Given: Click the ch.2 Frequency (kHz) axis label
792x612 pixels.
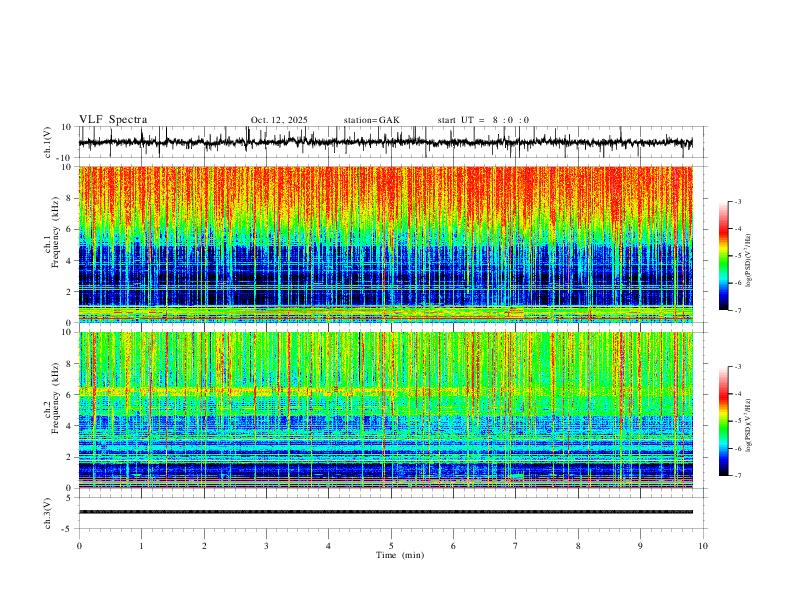Looking at the screenshot, I should [51, 398].
